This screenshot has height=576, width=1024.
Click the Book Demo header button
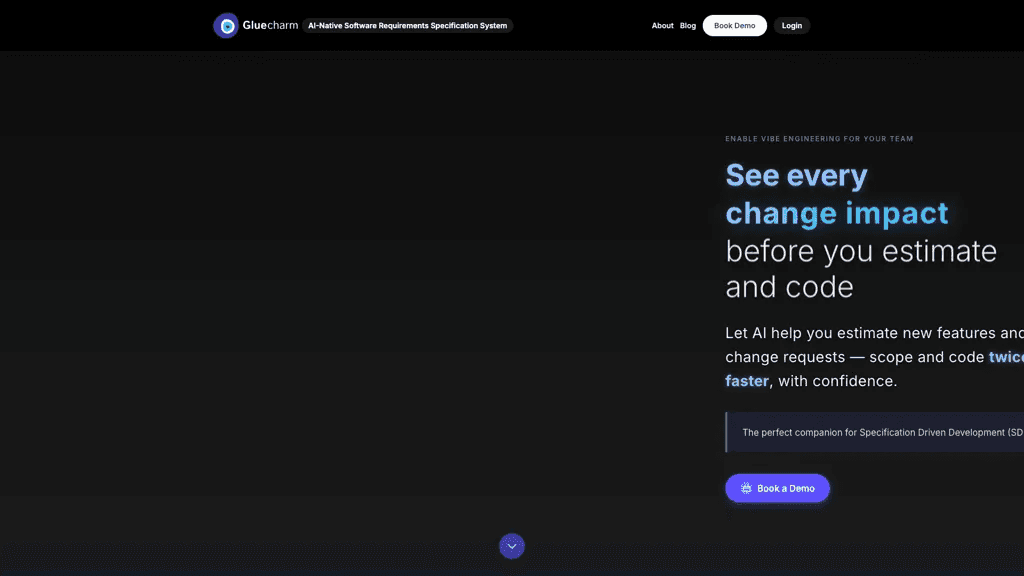click(735, 25)
